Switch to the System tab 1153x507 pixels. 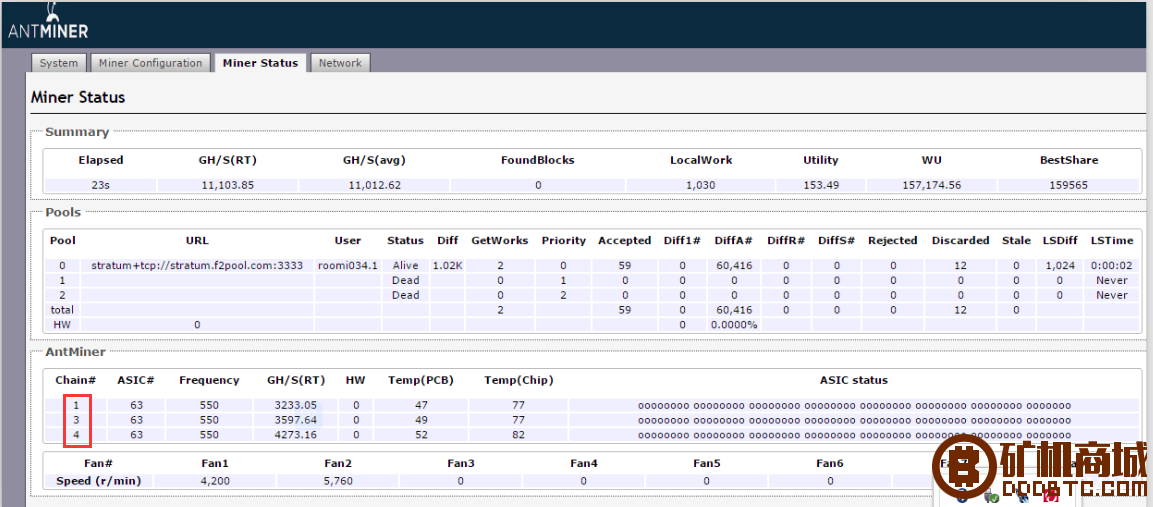pyautogui.click(x=59, y=63)
